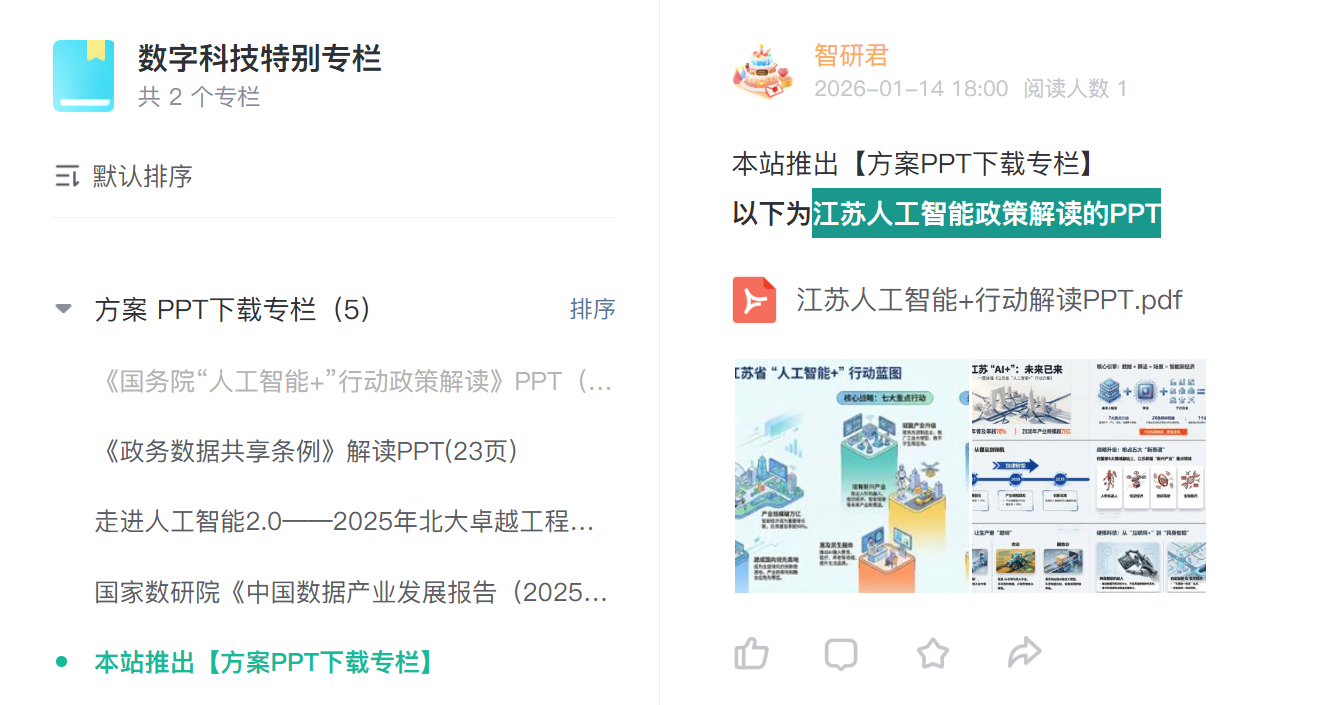Open 智研君 author avatar
This screenshot has width=1336, height=705.
click(x=763, y=72)
